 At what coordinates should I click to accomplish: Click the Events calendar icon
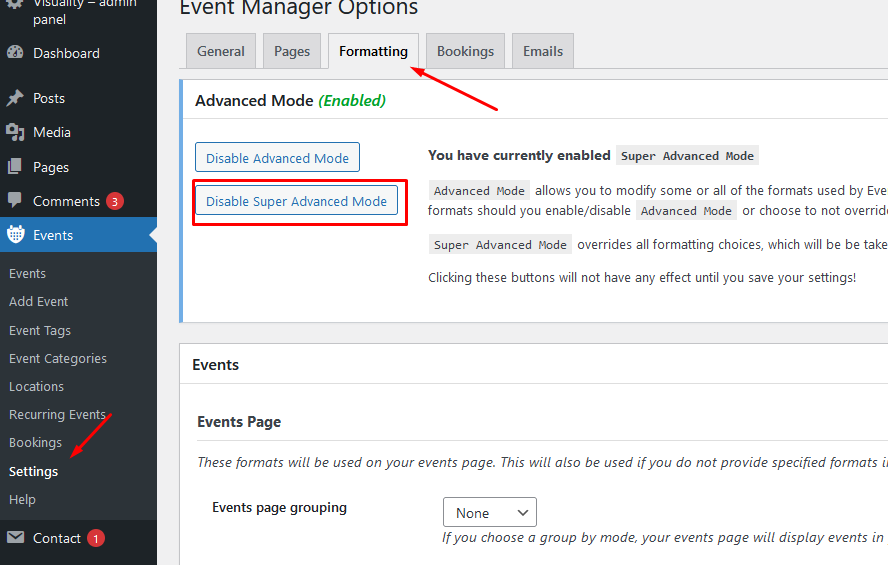pos(15,235)
